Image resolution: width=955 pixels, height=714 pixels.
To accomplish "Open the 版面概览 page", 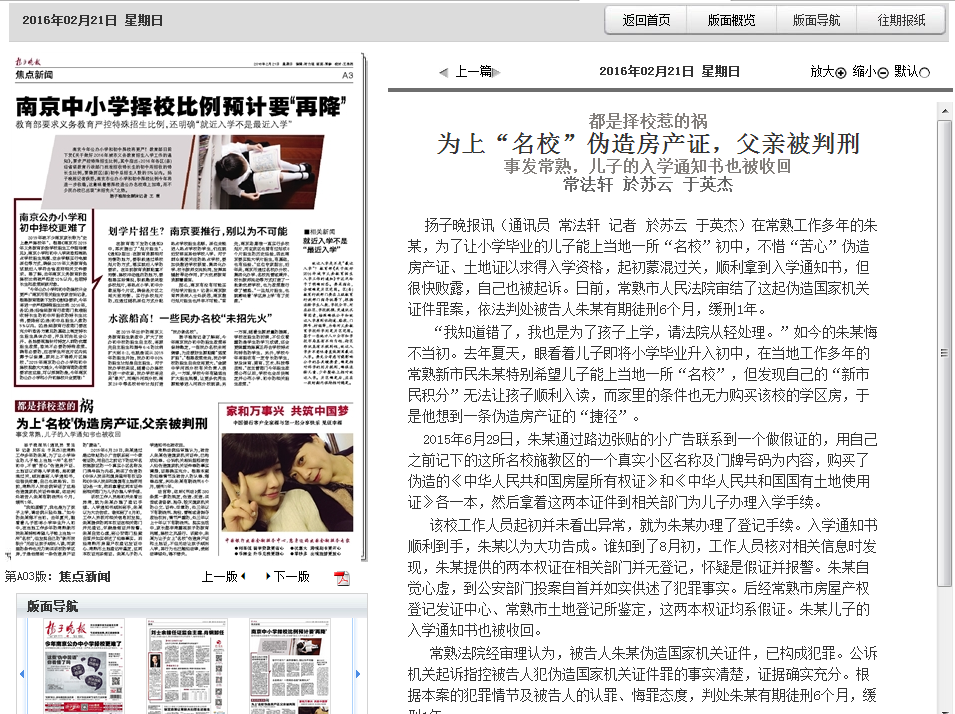I will click(x=731, y=20).
